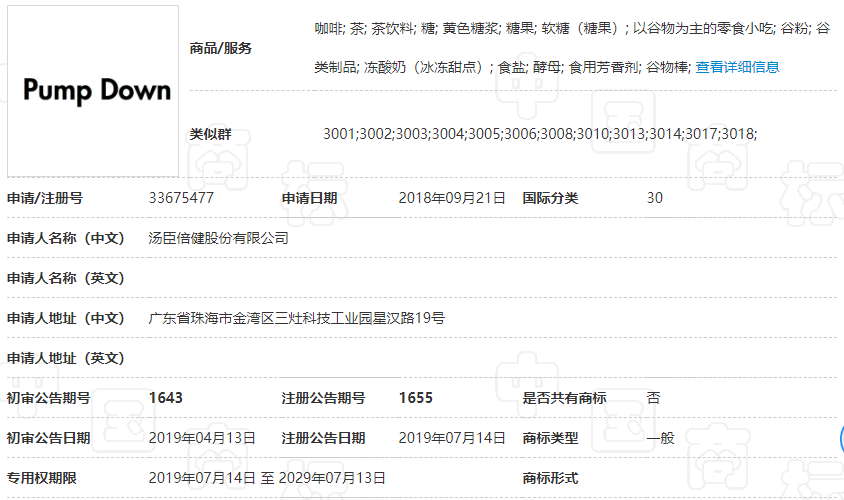
Task: Select preliminary announcement date 2019年04月13日
Action: point(202,438)
